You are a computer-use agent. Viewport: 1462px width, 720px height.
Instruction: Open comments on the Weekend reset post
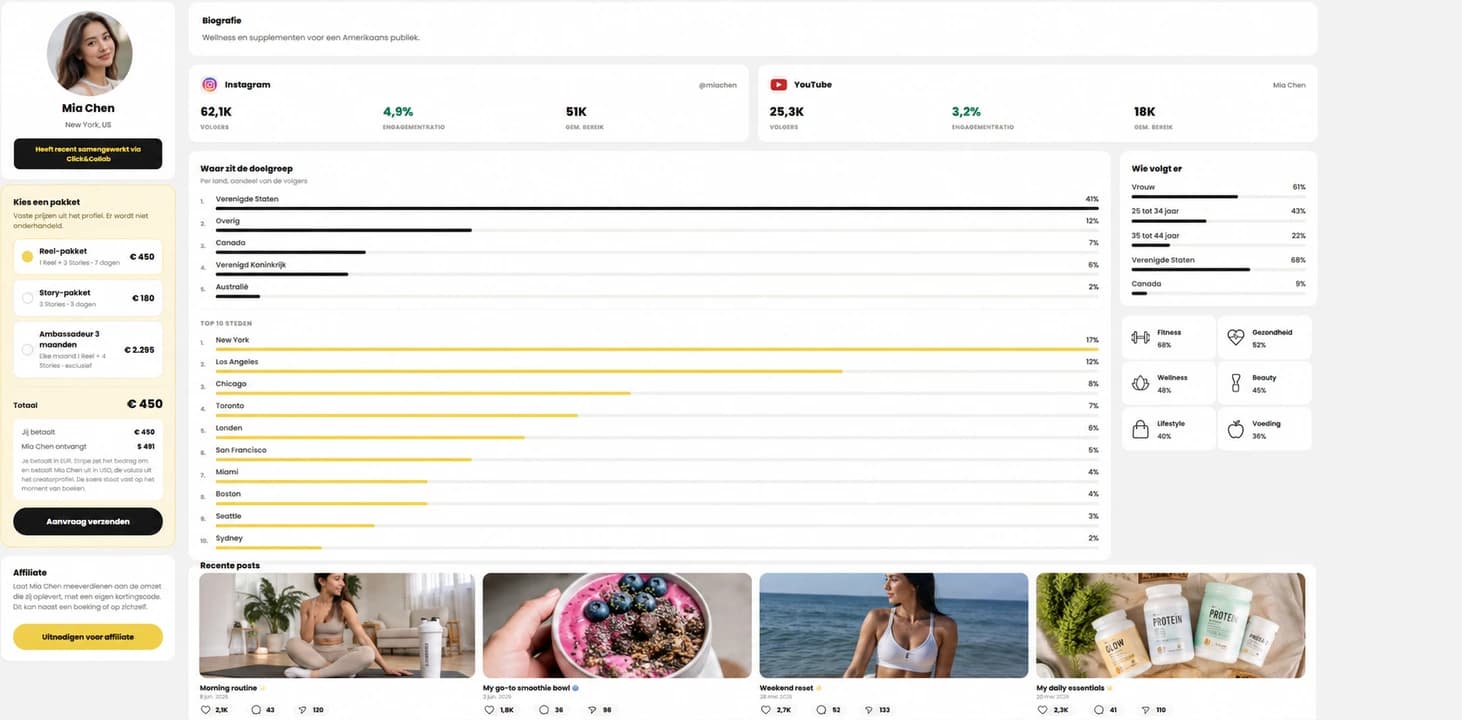[821, 710]
